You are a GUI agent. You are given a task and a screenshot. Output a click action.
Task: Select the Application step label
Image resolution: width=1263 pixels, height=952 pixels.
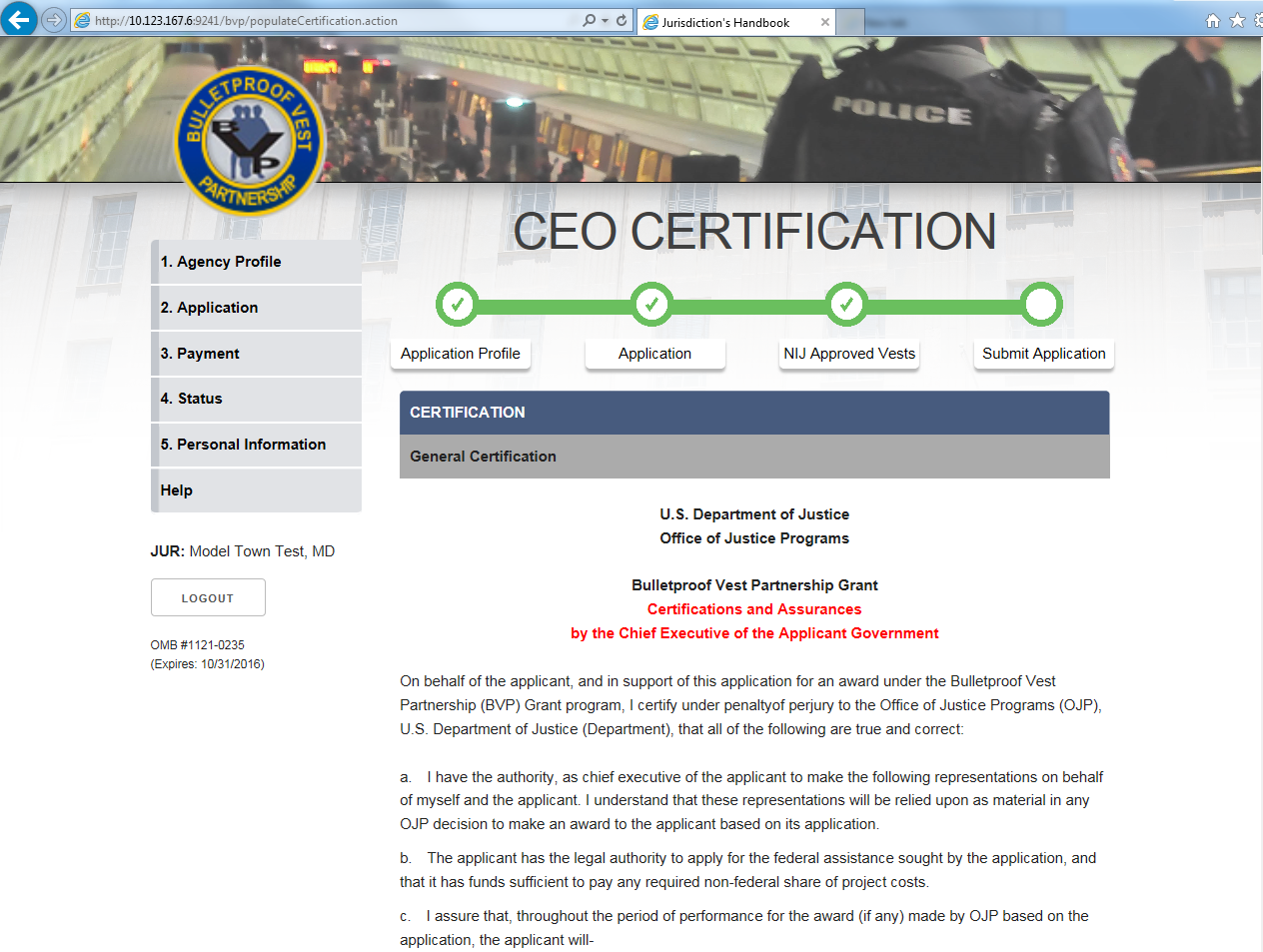(x=654, y=354)
